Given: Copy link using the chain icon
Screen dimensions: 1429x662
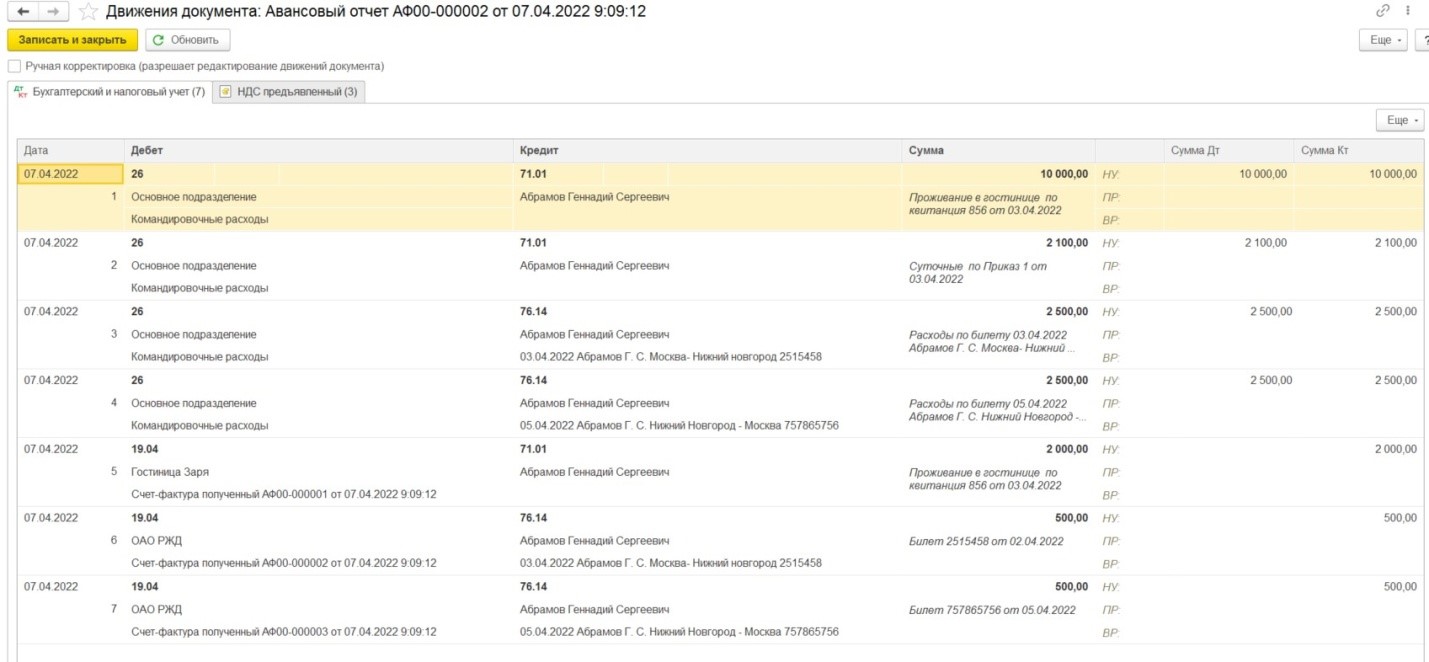Looking at the screenshot, I should [x=1383, y=11].
